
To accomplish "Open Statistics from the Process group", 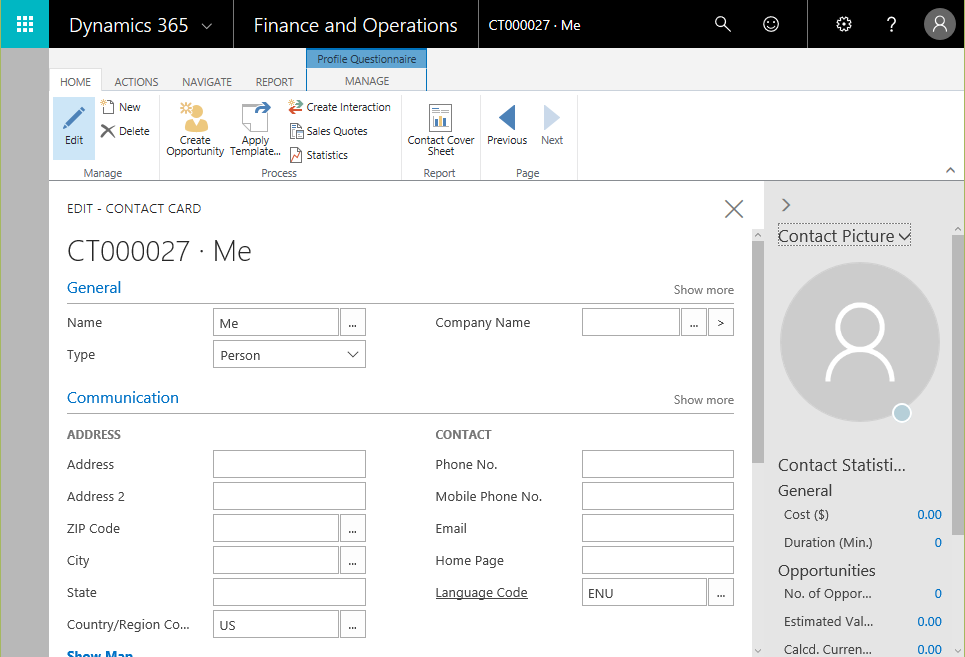I will pyautogui.click(x=326, y=155).
